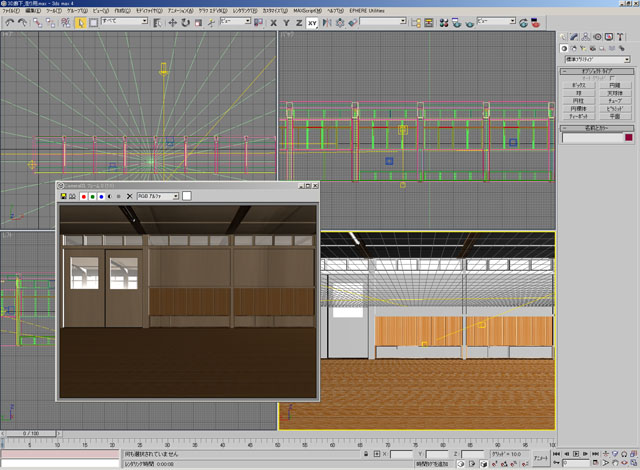Open the standard primitives category dropdown

pyautogui.click(x=598, y=60)
